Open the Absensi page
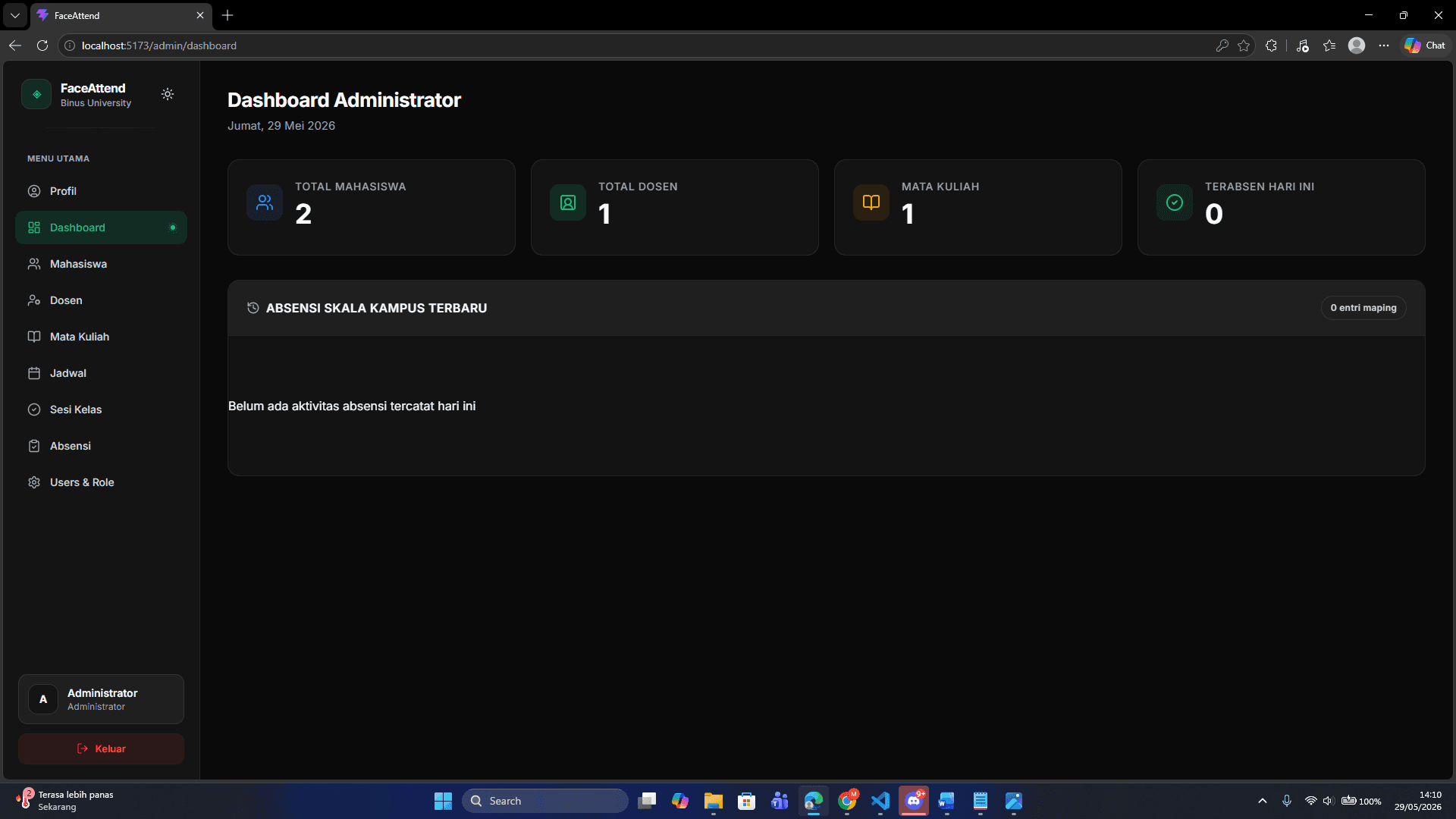The height and width of the screenshot is (819, 1456). coord(101,446)
